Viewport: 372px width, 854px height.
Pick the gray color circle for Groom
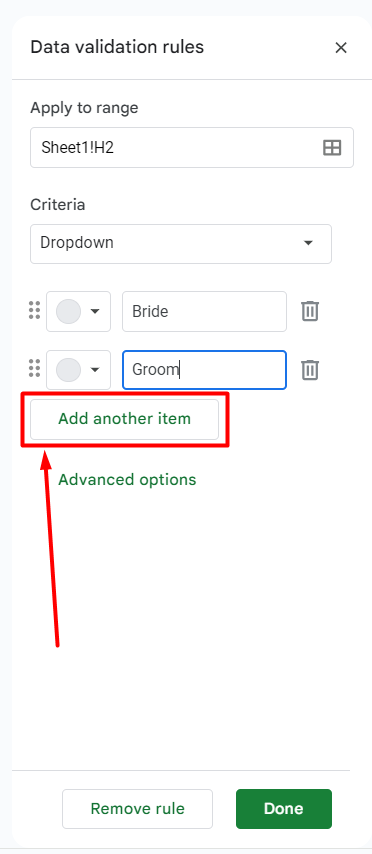click(69, 370)
